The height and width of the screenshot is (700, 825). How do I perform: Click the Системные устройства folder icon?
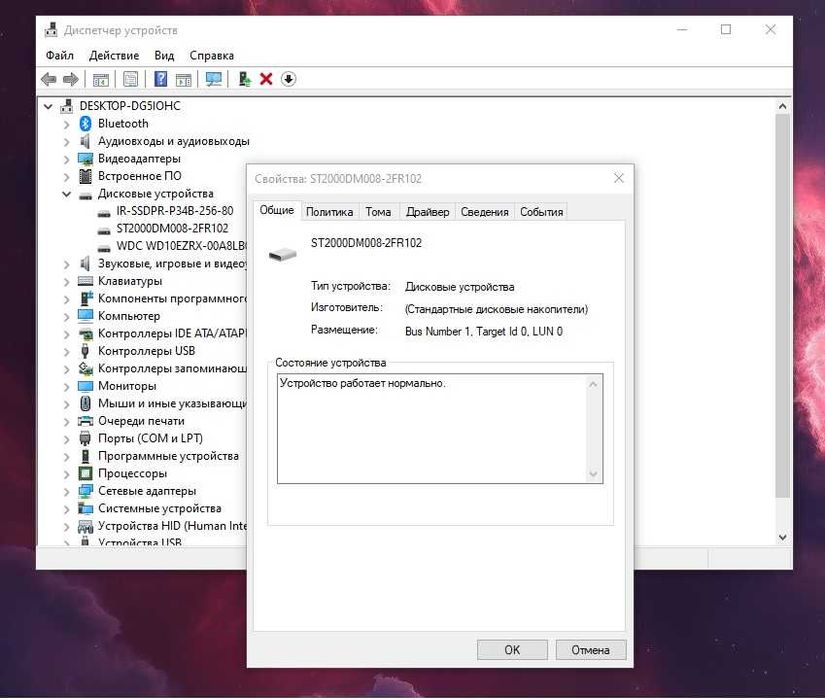coord(85,508)
